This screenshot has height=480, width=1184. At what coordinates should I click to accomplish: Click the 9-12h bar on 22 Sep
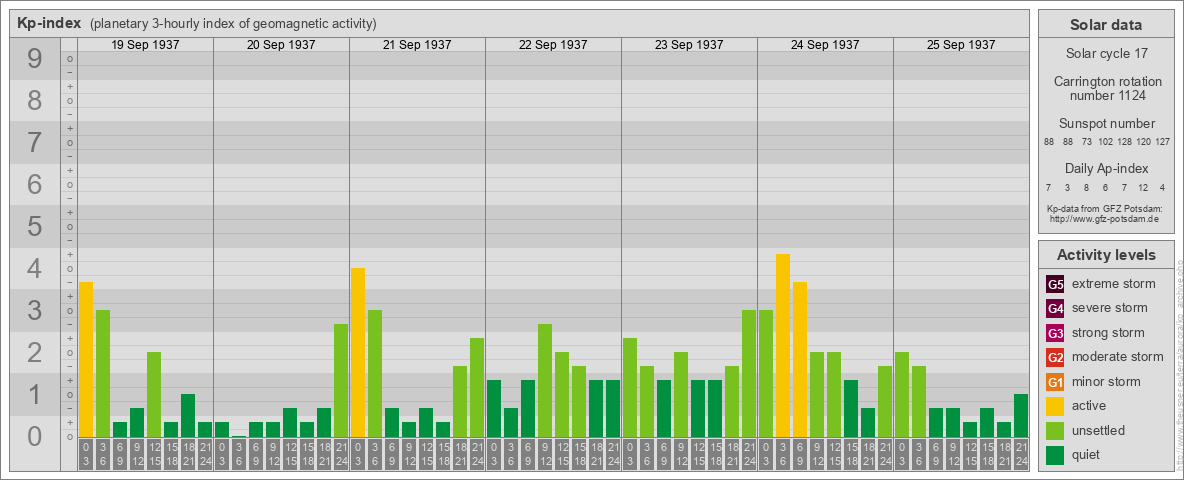(544, 380)
